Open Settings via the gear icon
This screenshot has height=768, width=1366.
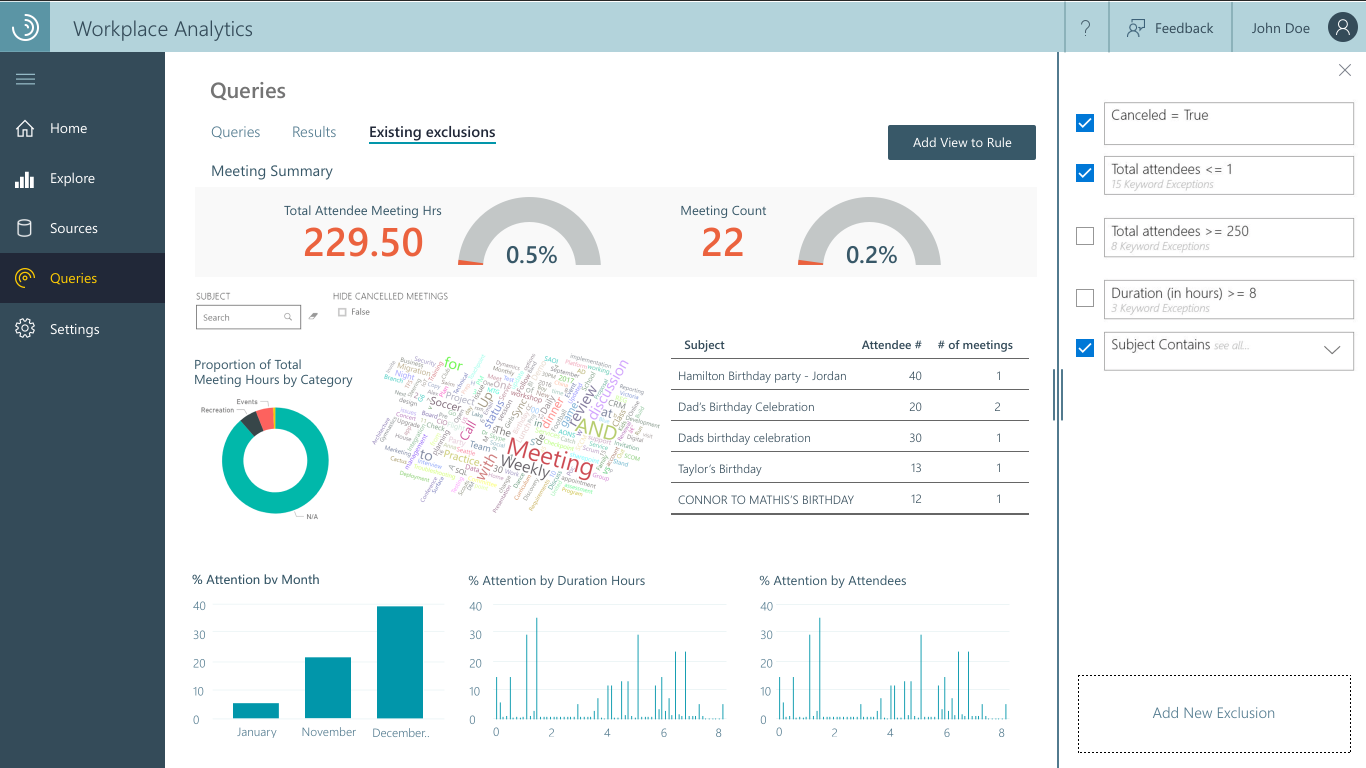point(24,328)
